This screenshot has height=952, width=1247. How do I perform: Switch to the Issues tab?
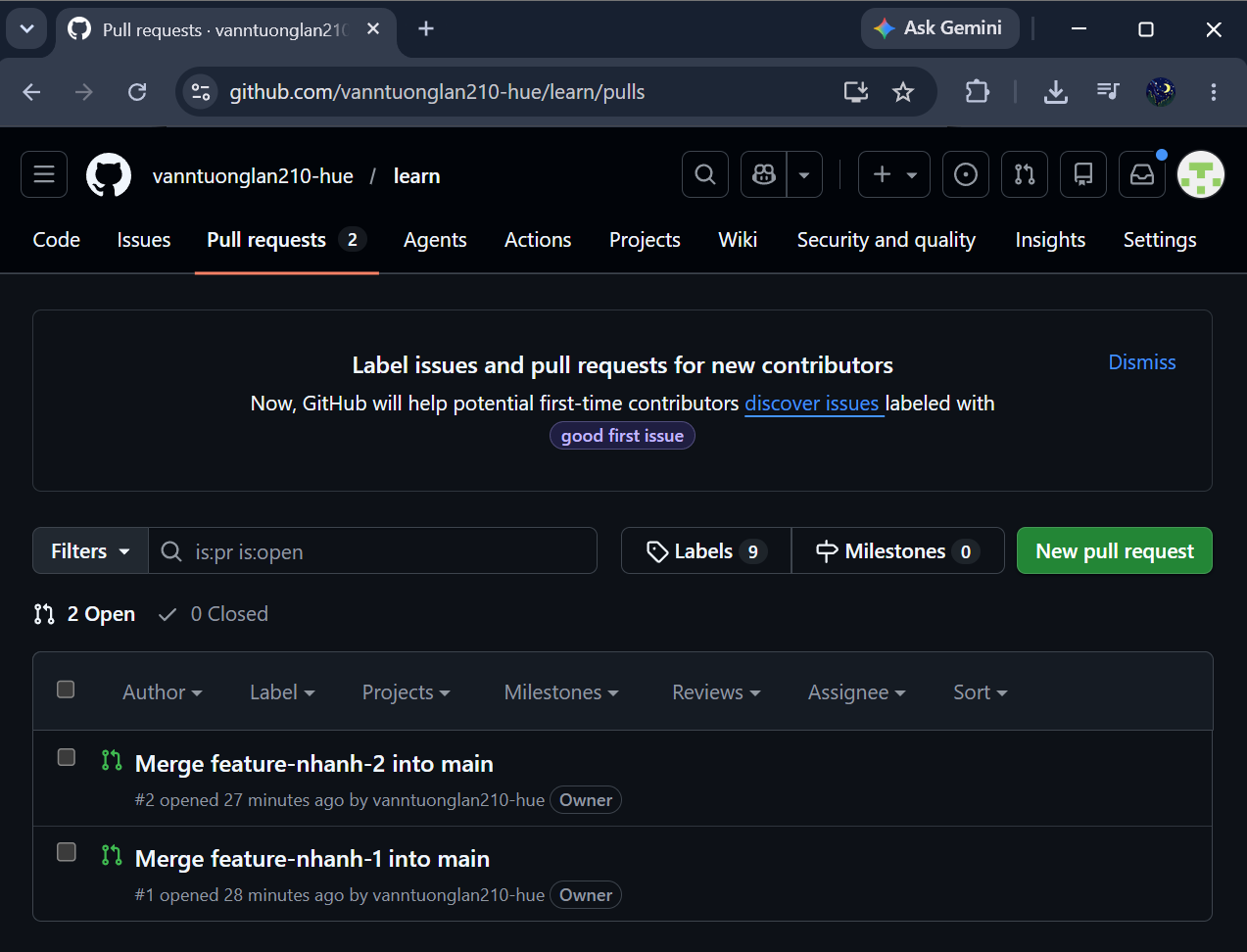(144, 240)
